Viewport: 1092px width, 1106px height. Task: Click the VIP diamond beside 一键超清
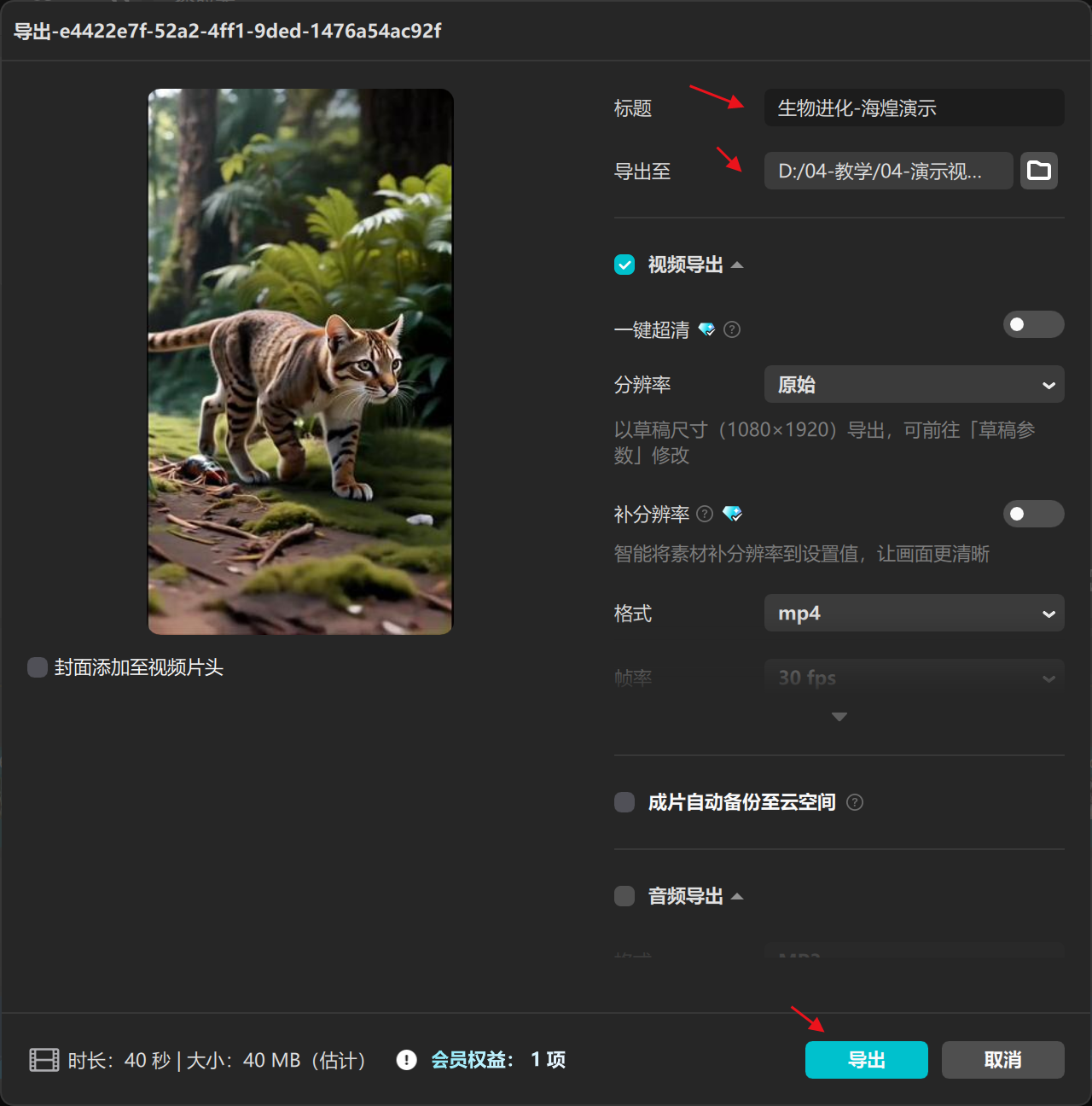tap(706, 329)
